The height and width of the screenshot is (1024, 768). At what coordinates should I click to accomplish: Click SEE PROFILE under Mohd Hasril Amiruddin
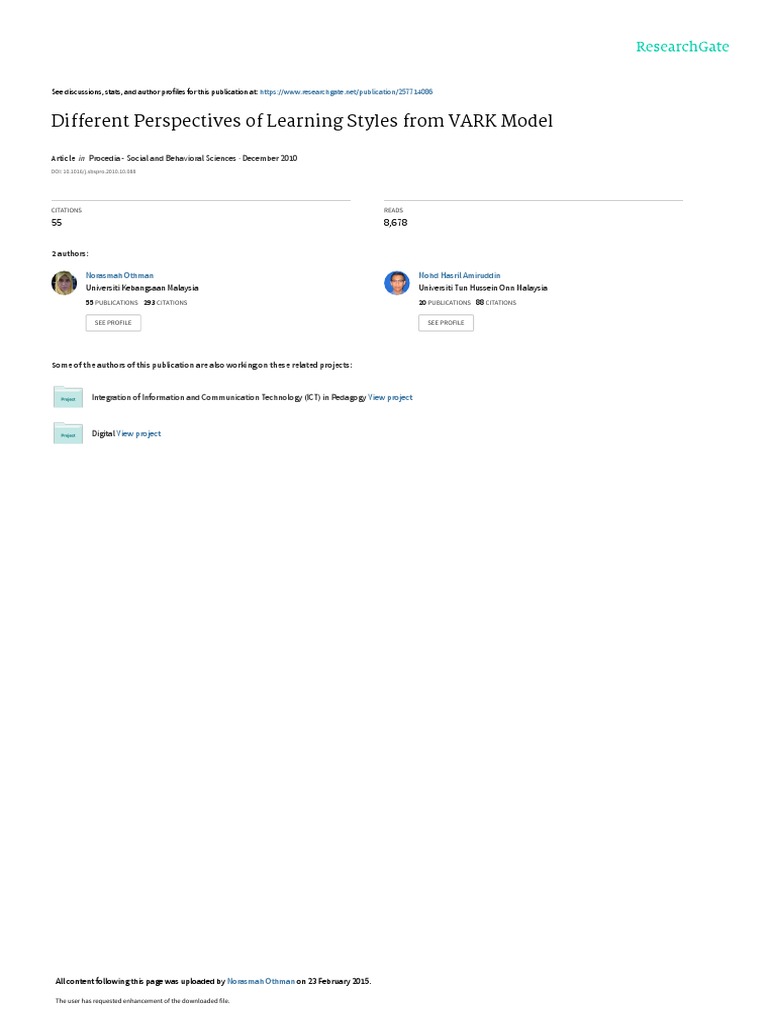(446, 323)
